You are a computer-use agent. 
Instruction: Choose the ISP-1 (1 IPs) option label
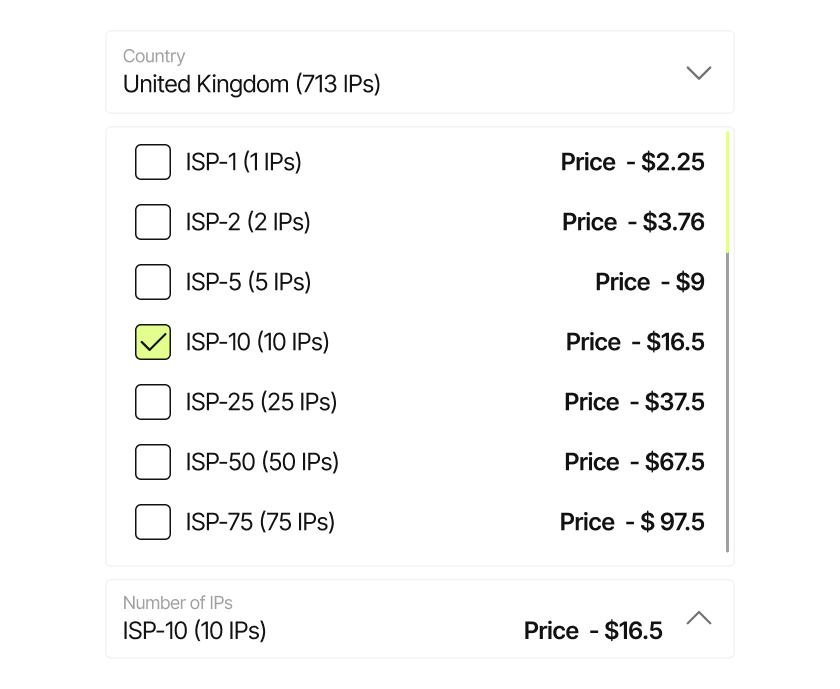[243, 162]
